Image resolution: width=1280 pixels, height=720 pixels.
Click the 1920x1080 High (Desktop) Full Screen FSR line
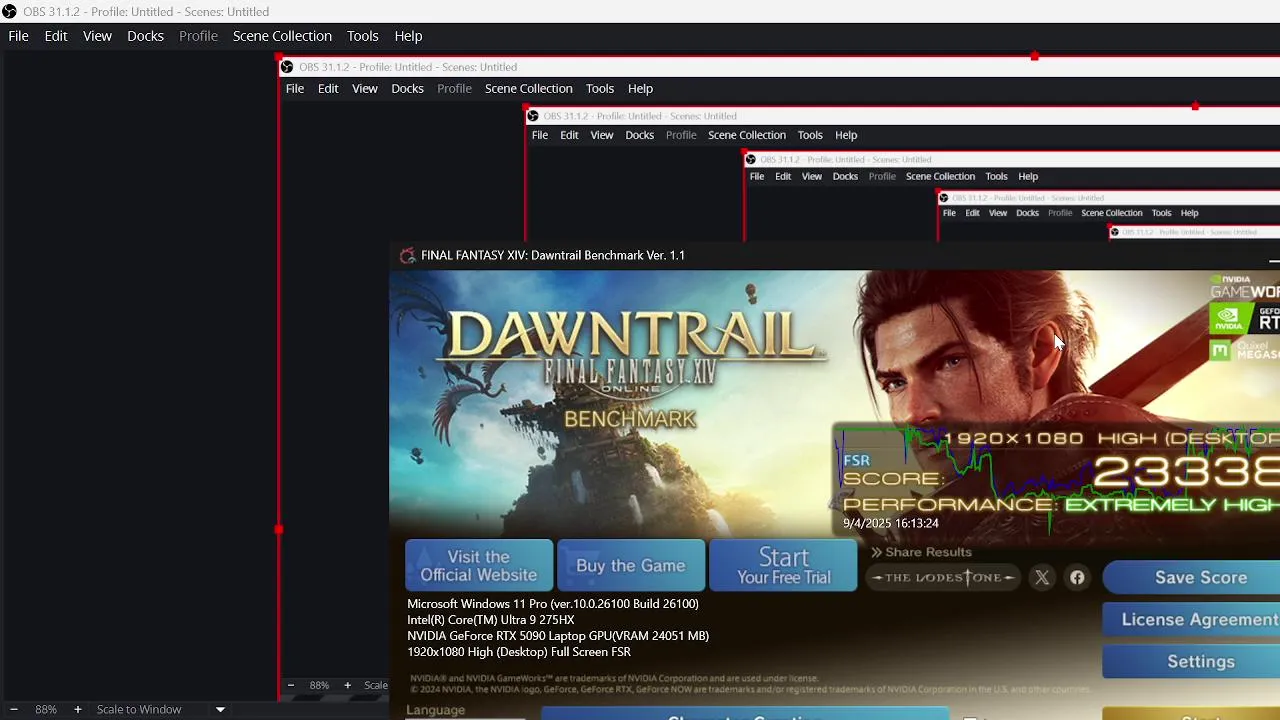click(519, 652)
